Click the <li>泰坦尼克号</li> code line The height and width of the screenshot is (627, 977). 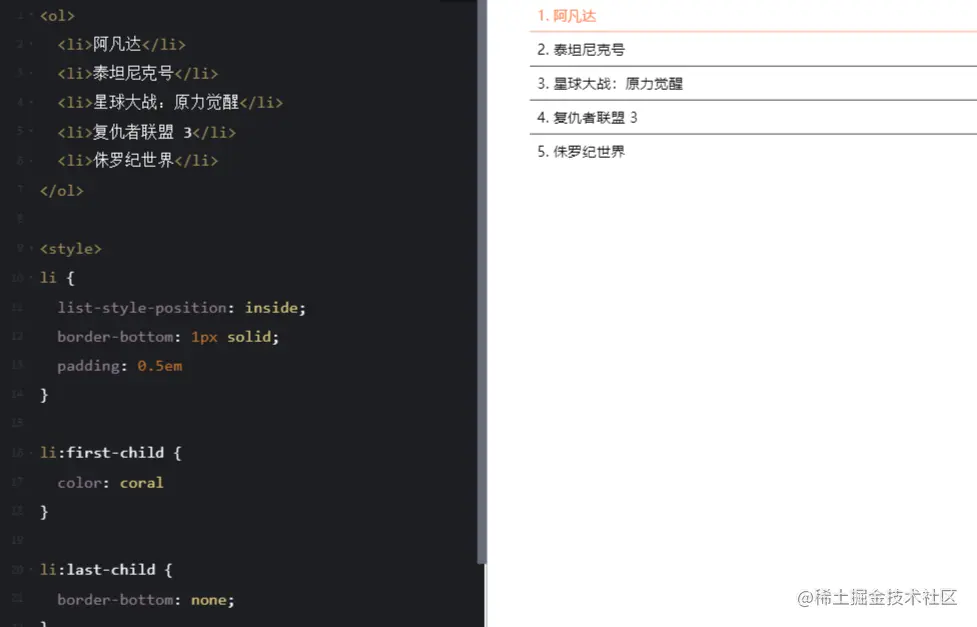[138, 74]
